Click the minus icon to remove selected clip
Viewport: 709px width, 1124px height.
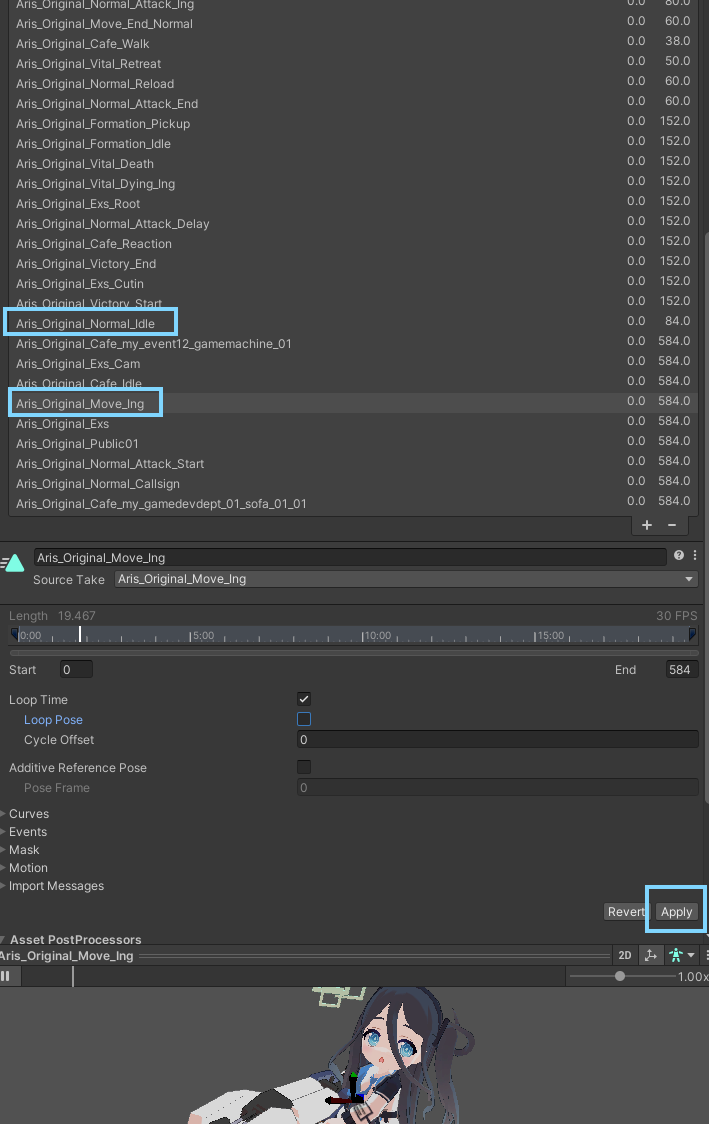[671, 525]
